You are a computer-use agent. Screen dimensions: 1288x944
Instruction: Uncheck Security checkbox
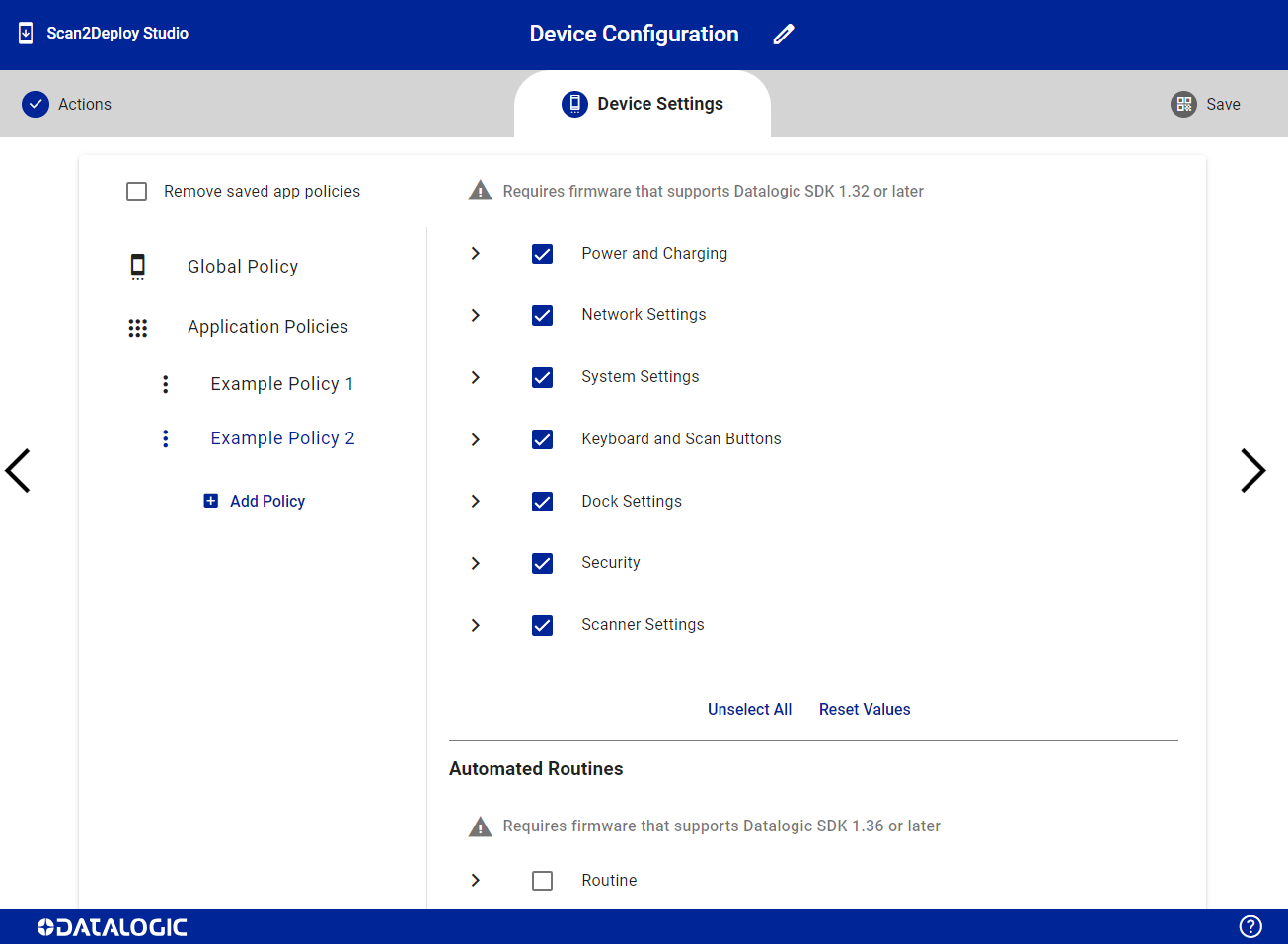542,563
